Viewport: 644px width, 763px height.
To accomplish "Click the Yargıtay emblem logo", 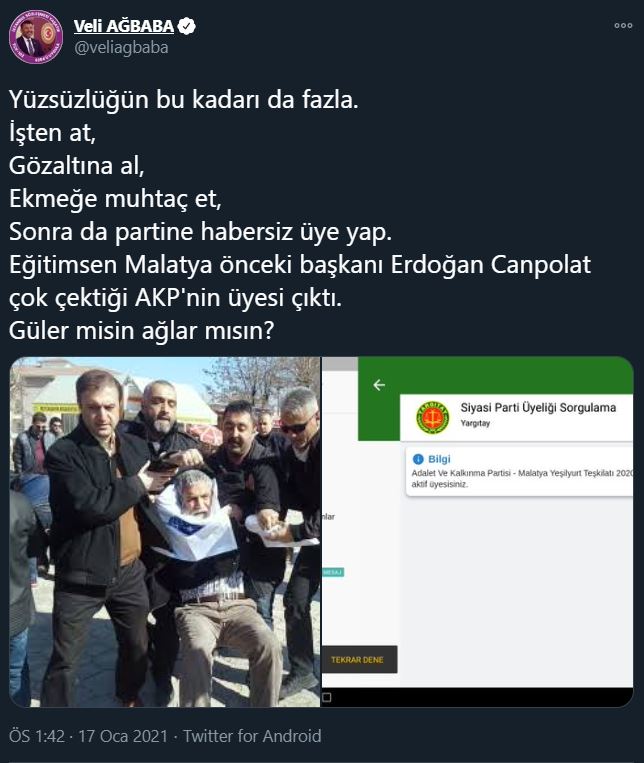I will (433, 417).
